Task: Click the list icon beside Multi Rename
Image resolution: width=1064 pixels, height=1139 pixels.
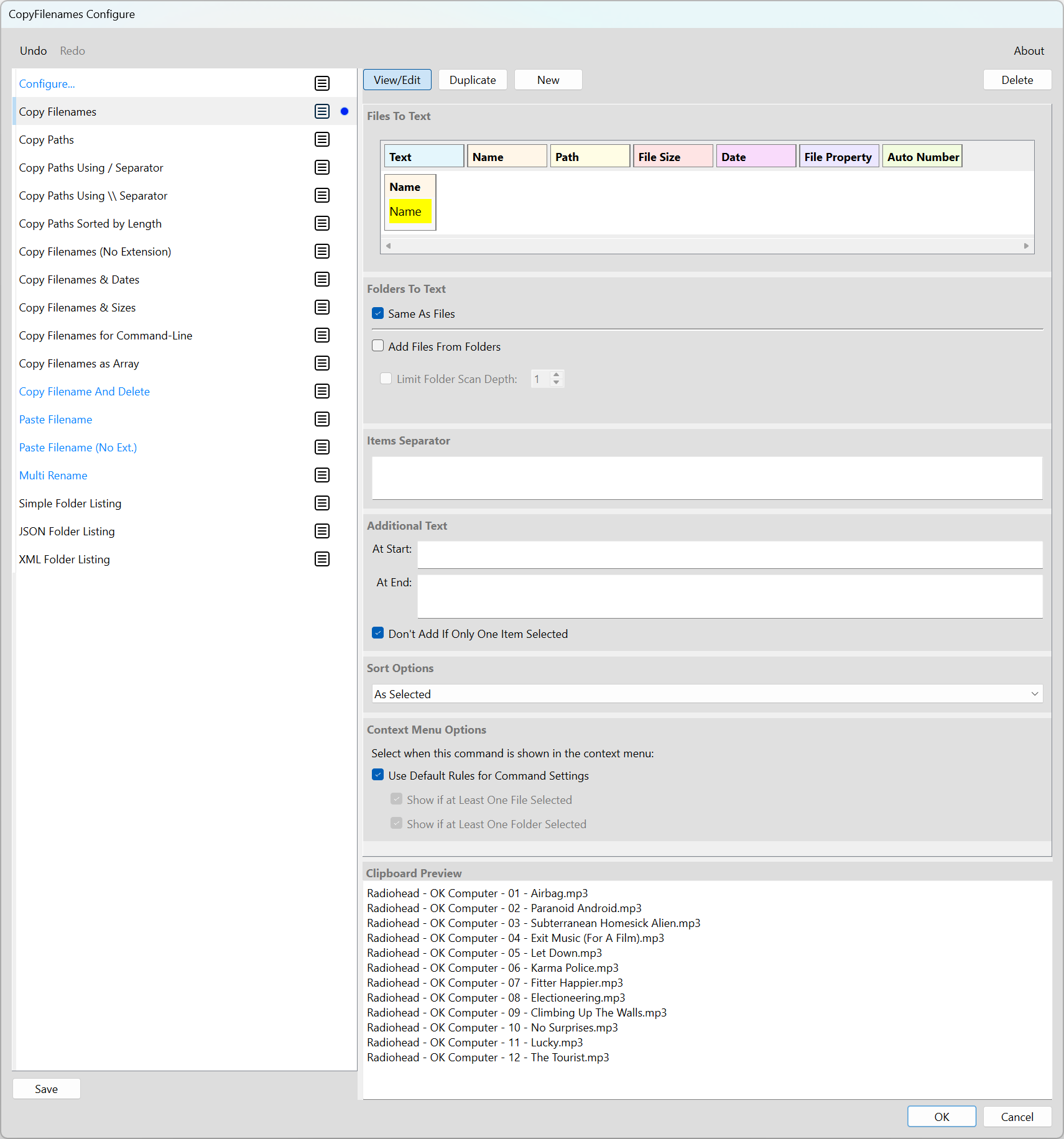Action: (322, 475)
